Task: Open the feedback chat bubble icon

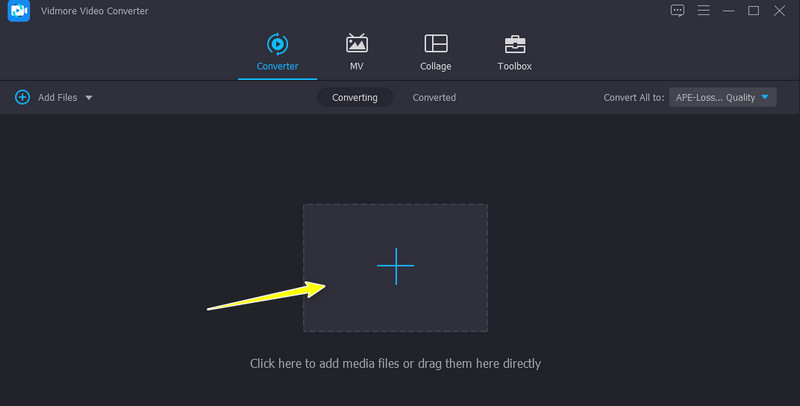Action: click(678, 11)
